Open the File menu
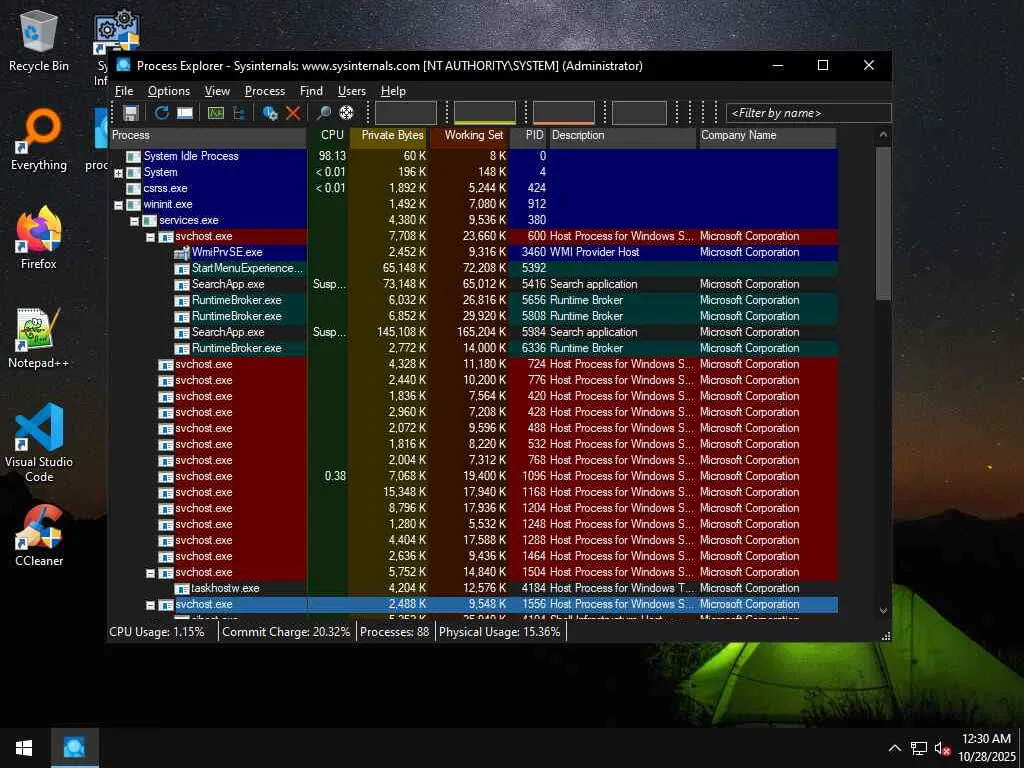Image resolution: width=1024 pixels, height=768 pixels. coord(124,91)
